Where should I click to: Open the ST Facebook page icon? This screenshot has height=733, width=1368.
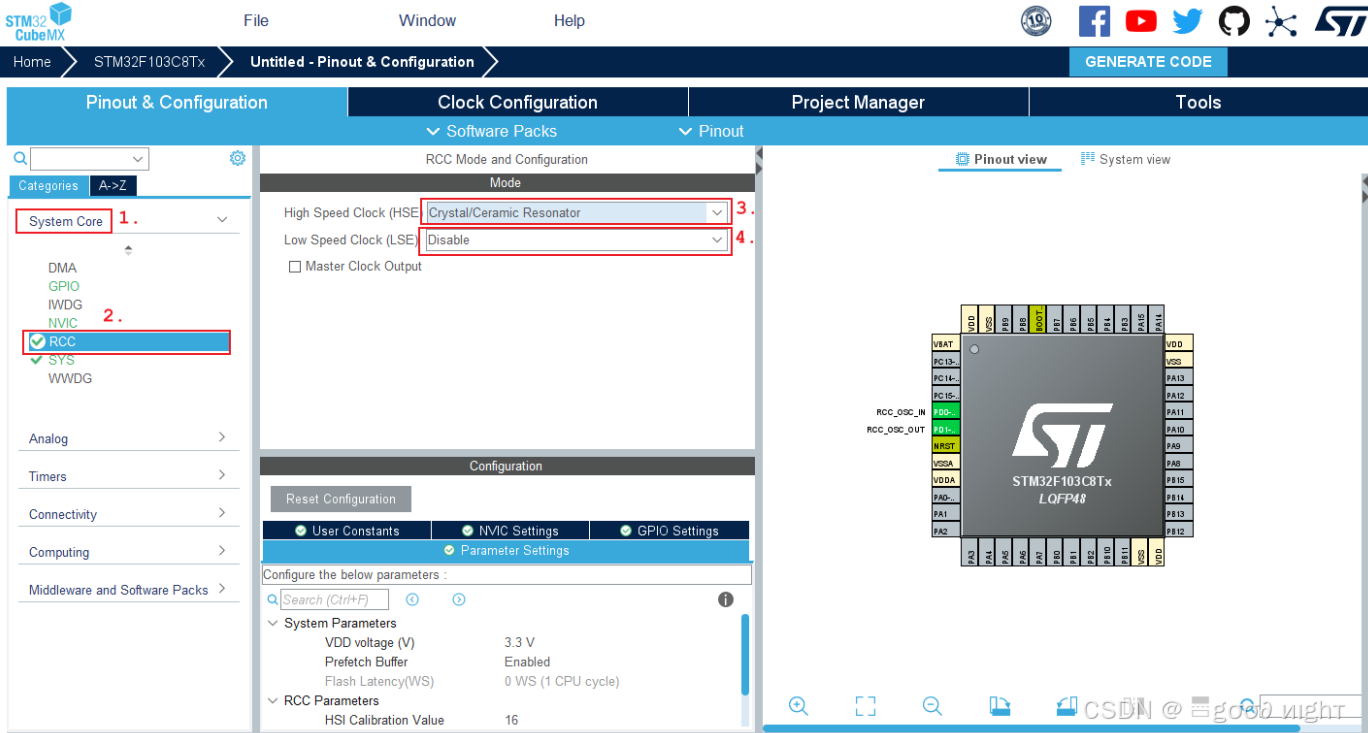pos(1094,21)
